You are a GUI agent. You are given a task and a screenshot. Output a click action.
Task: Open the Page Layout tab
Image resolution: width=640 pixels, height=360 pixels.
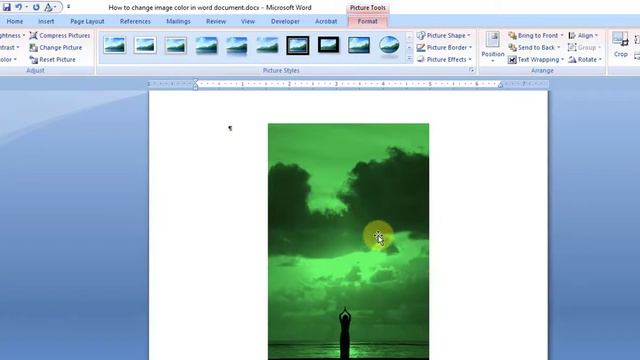(x=87, y=21)
